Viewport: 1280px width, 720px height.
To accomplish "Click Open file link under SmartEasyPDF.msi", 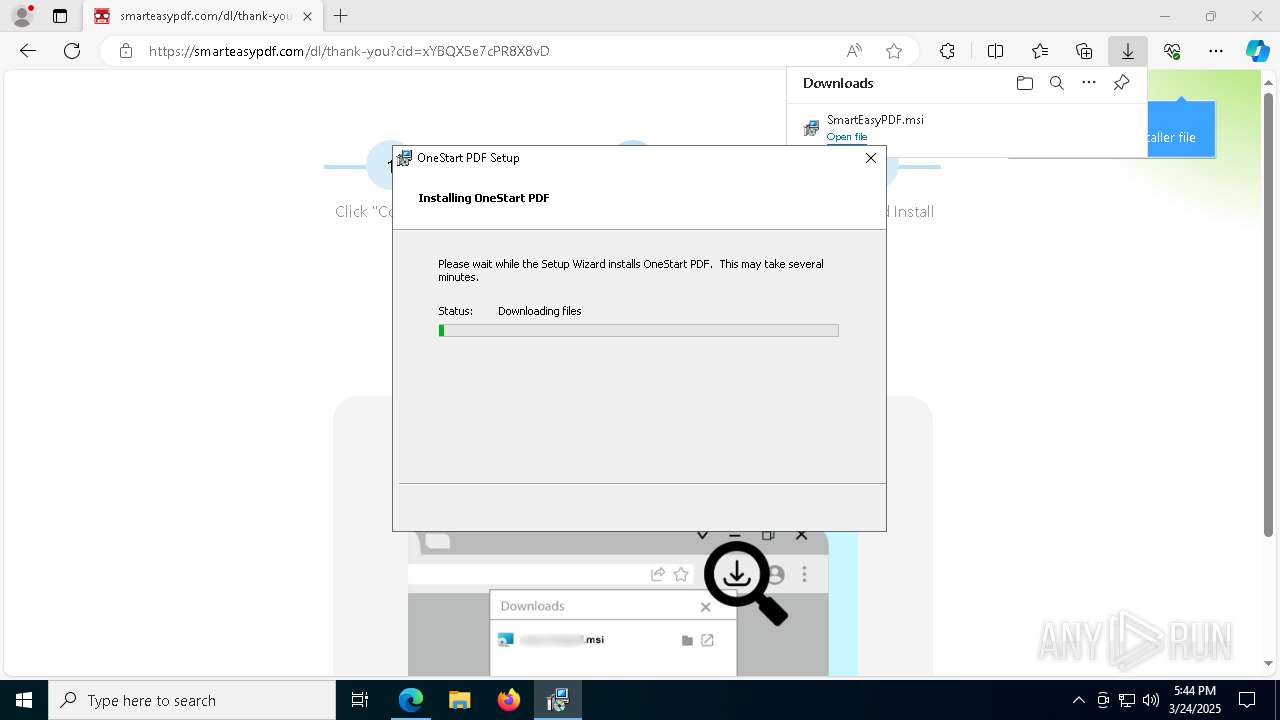I will click(846, 137).
